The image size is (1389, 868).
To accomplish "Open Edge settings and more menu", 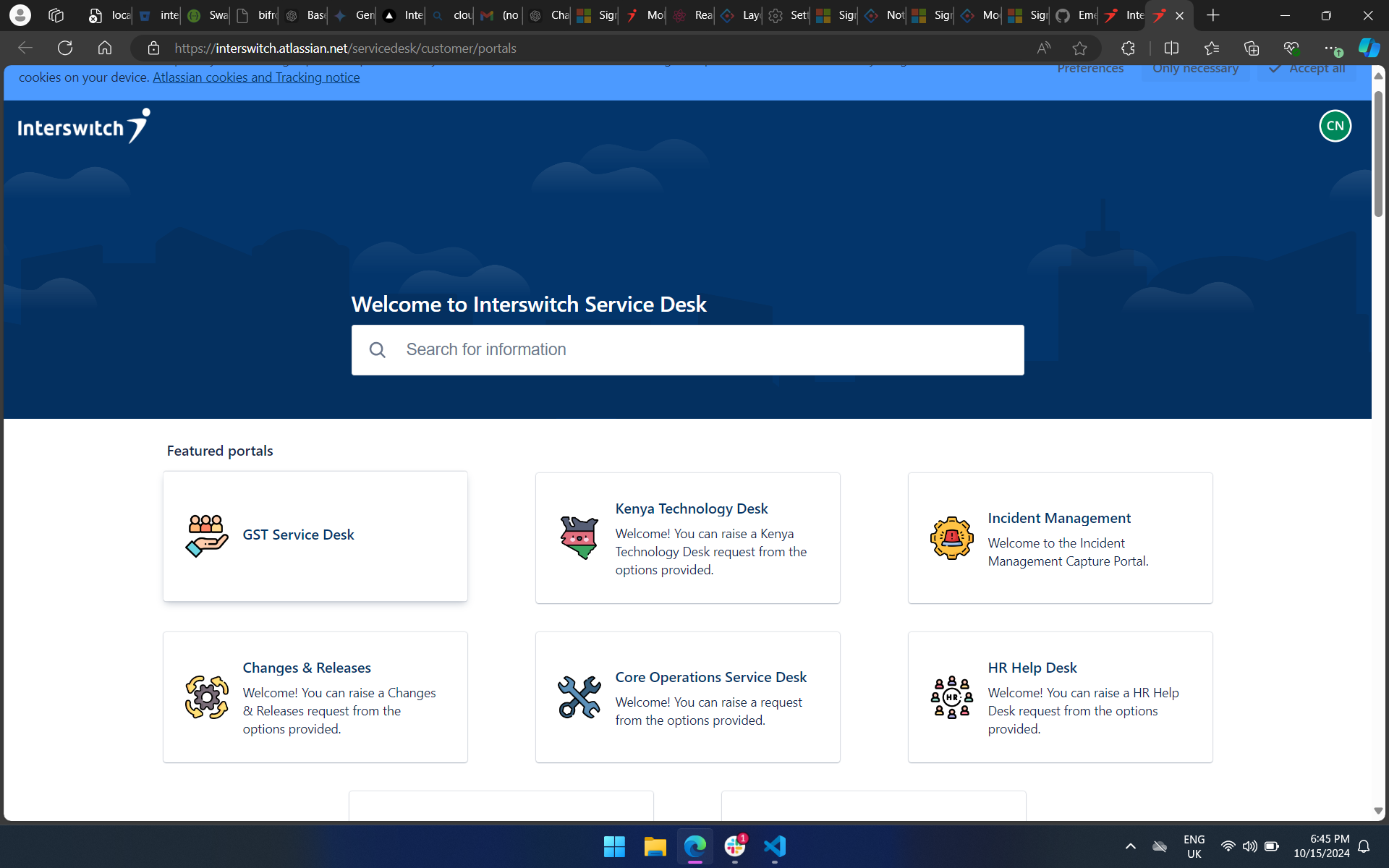I will click(x=1330, y=48).
